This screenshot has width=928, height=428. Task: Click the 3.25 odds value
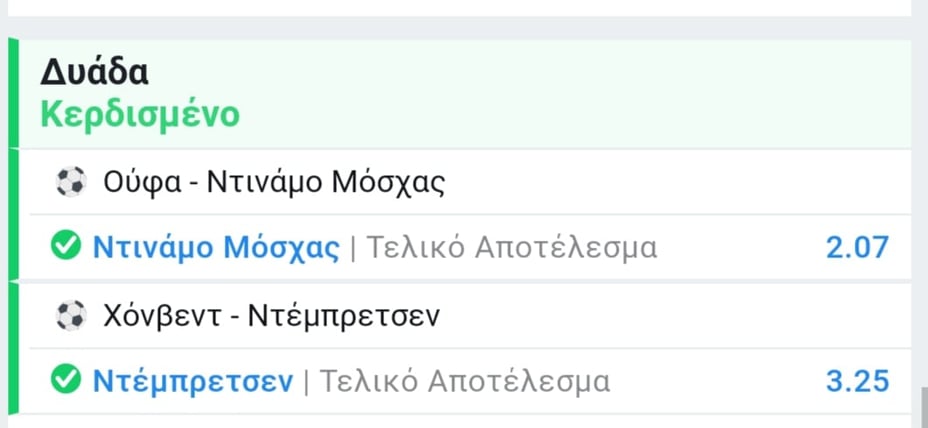(857, 381)
